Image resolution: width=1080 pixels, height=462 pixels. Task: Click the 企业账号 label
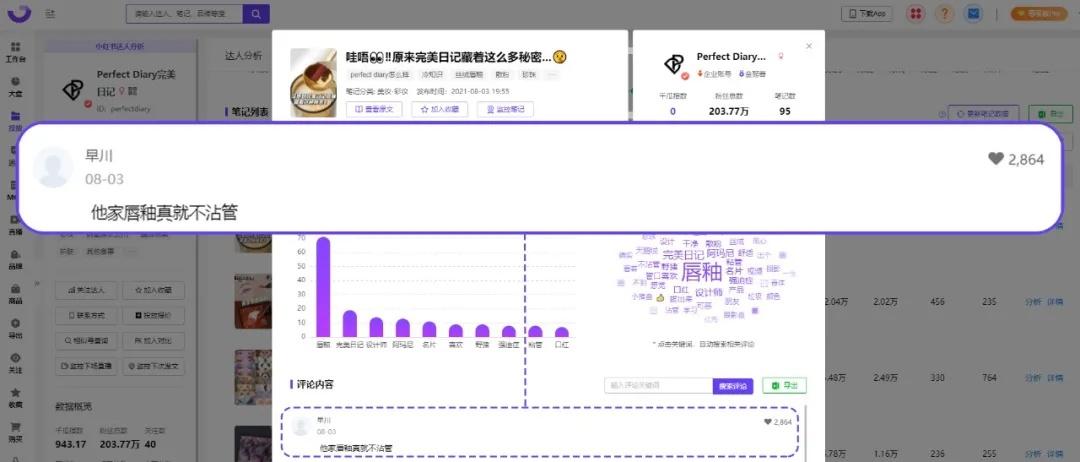coord(716,74)
